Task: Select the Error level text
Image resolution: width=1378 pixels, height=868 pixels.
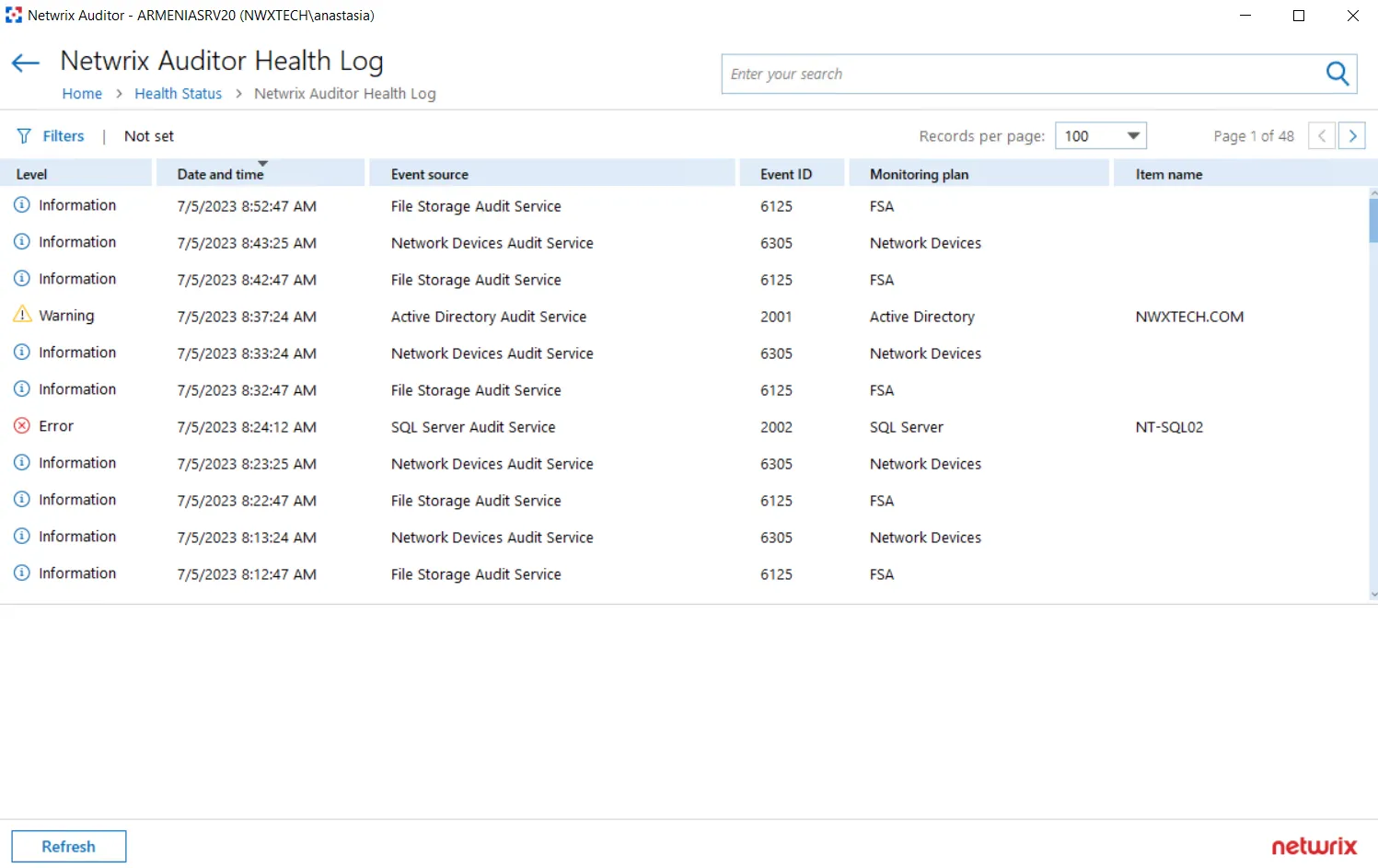Action: tap(56, 426)
